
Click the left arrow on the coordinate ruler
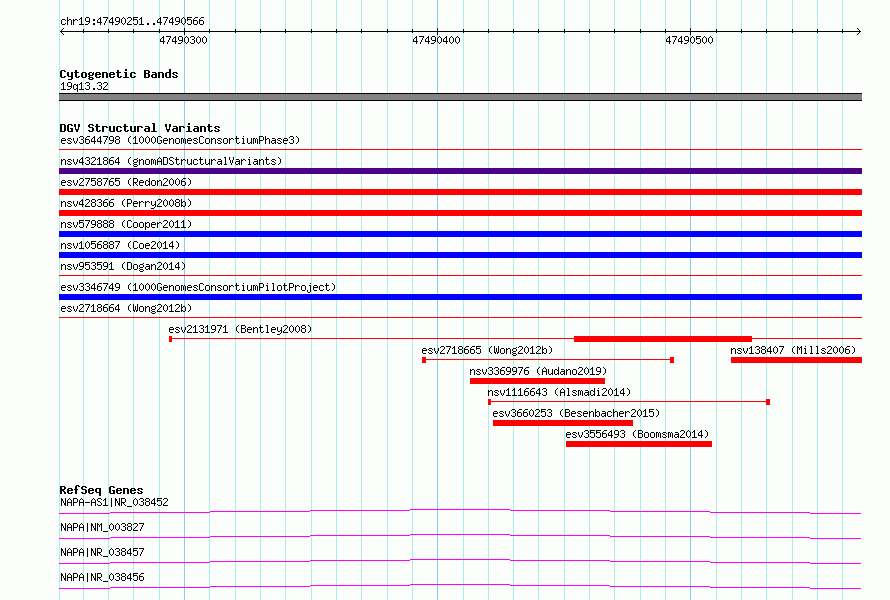click(x=62, y=31)
